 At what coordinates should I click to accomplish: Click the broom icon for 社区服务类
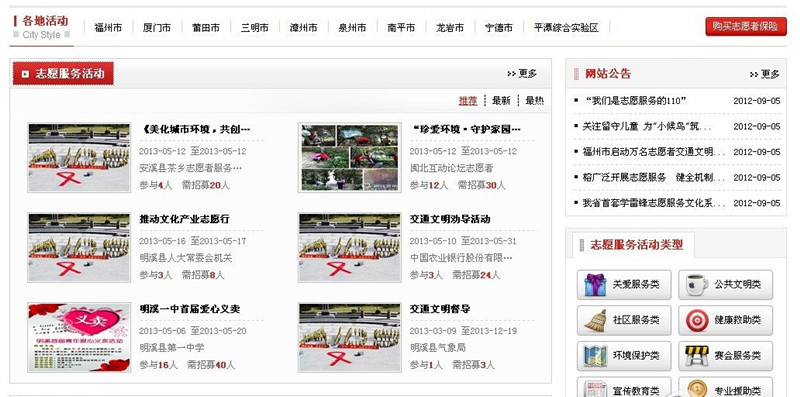[595, 320]
